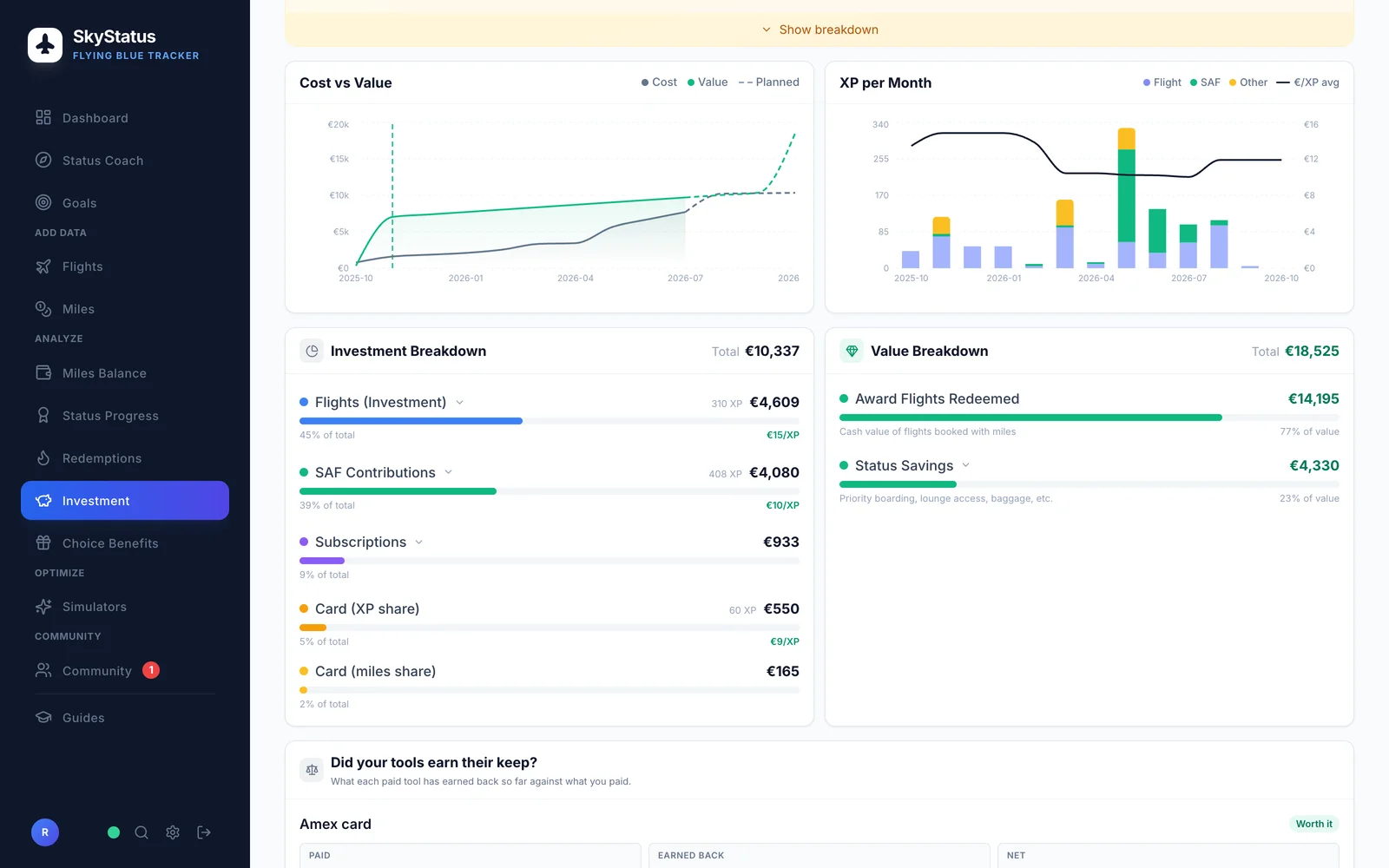Click the SkyStatus airplane logo icon
The height and width of the screenshot is (868, 1389).
tap(45, 45)
